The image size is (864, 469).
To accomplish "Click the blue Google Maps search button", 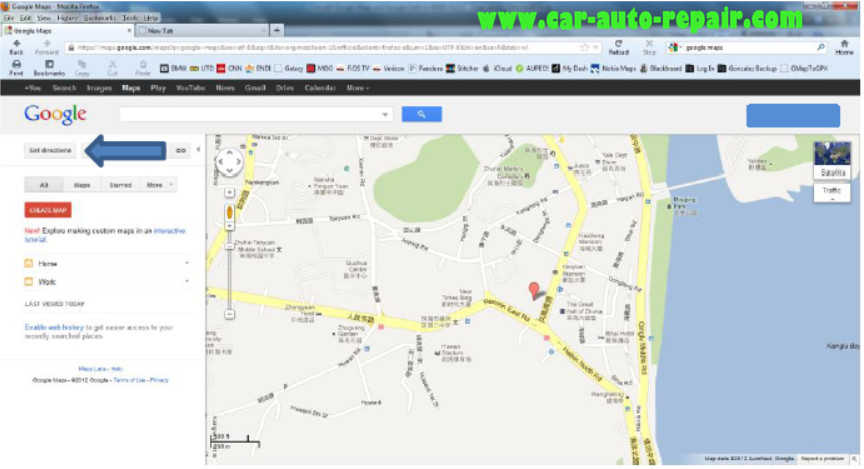I will [x=422, y=114].
